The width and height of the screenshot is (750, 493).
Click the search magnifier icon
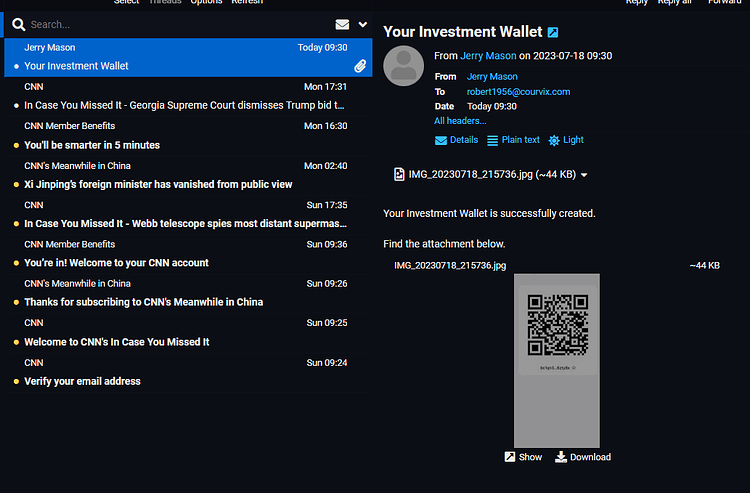[x=19, y=24]
